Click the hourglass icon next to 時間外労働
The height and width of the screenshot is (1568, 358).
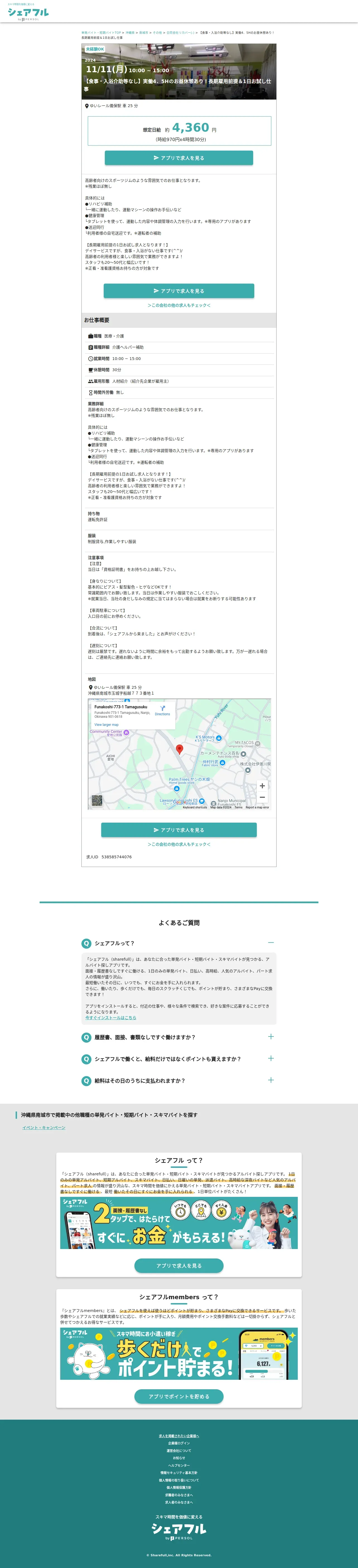(x=91, y=393)
